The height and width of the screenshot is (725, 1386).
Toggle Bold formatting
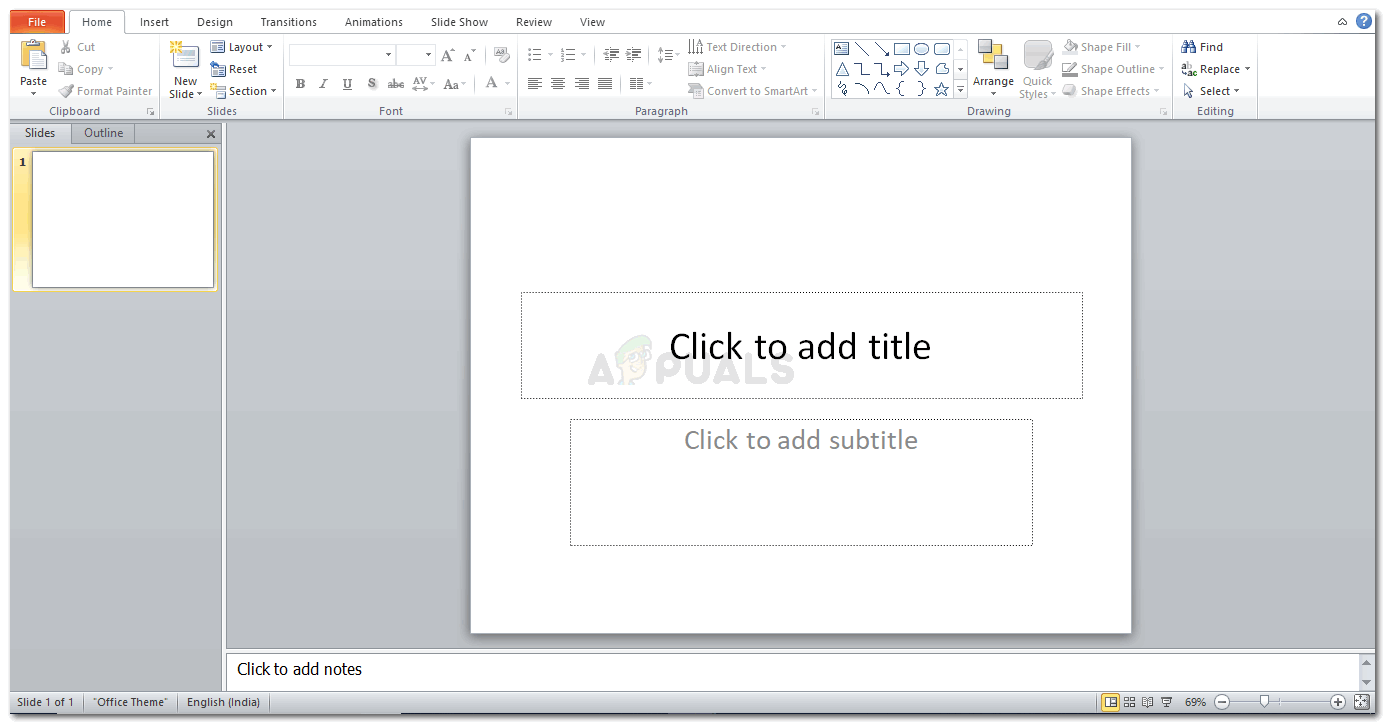point(300,84)
